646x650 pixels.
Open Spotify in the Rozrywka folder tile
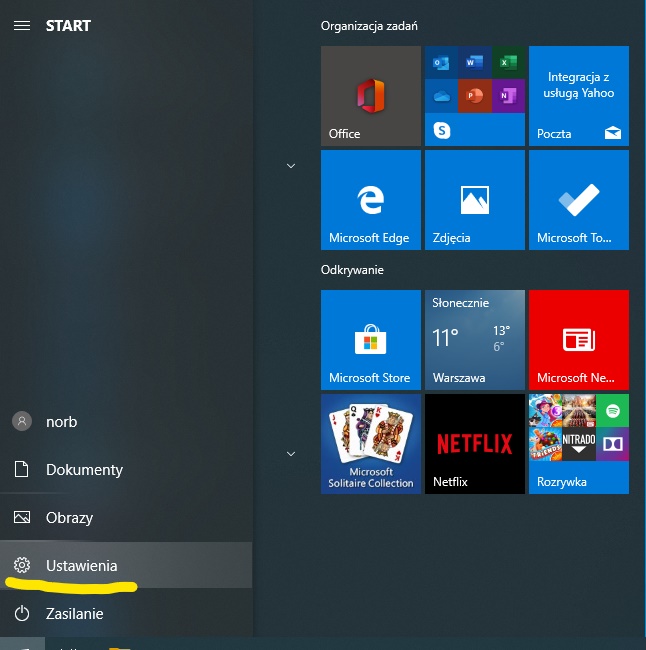612,411
